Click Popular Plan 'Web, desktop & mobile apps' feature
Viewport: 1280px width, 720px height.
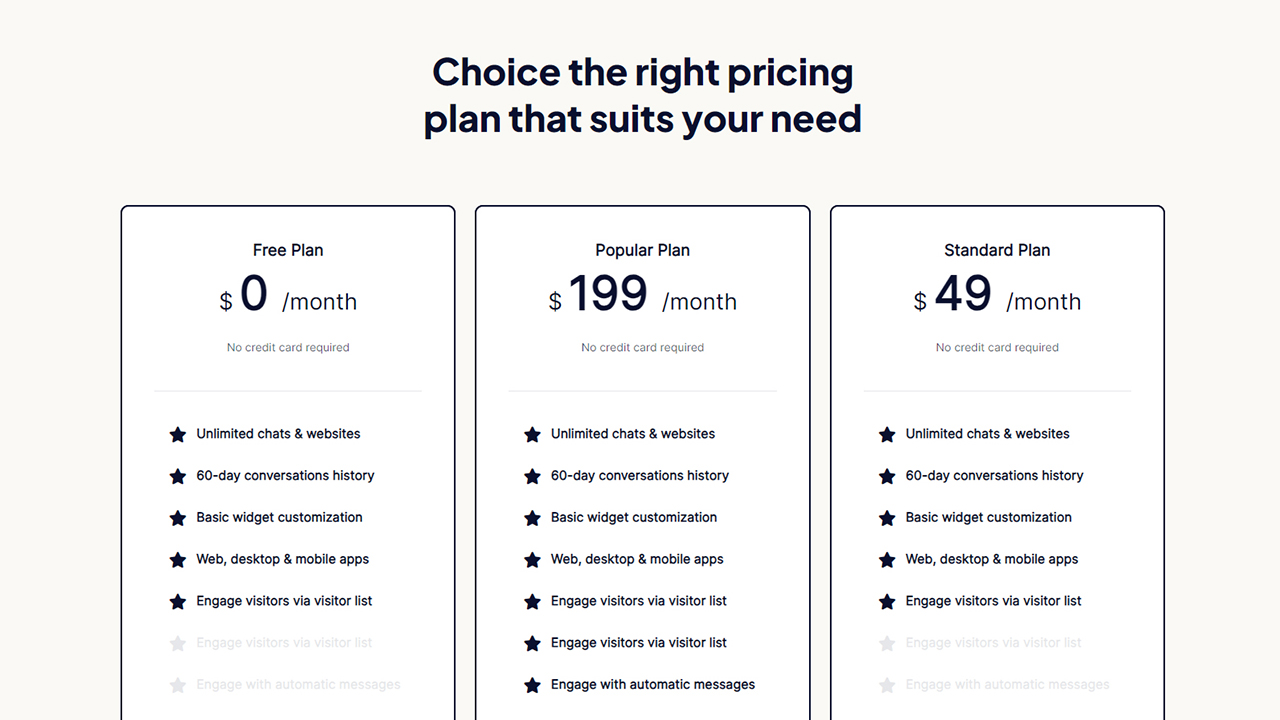[637, 559]
